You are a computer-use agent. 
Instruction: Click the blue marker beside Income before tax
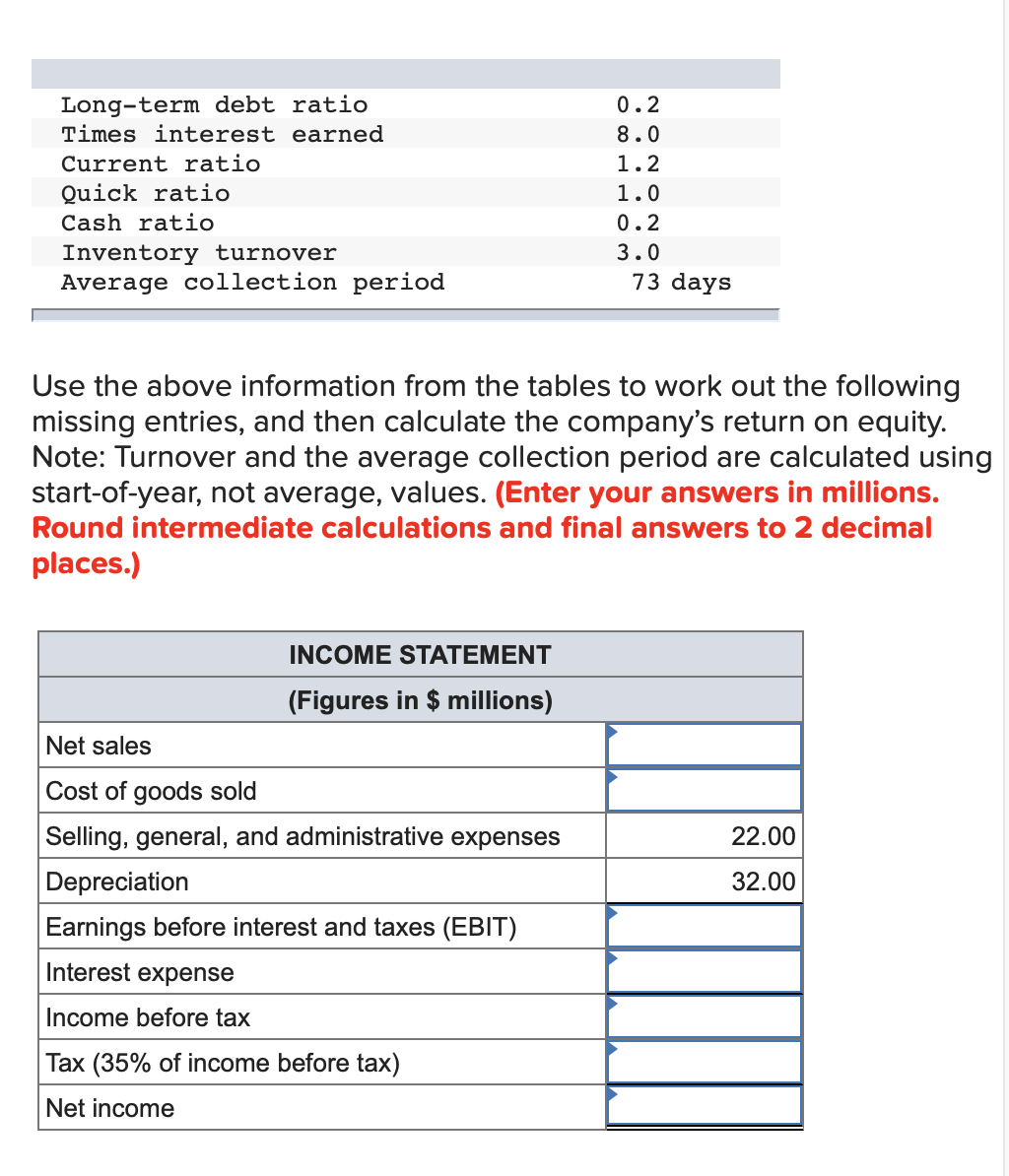[612, 1004]
